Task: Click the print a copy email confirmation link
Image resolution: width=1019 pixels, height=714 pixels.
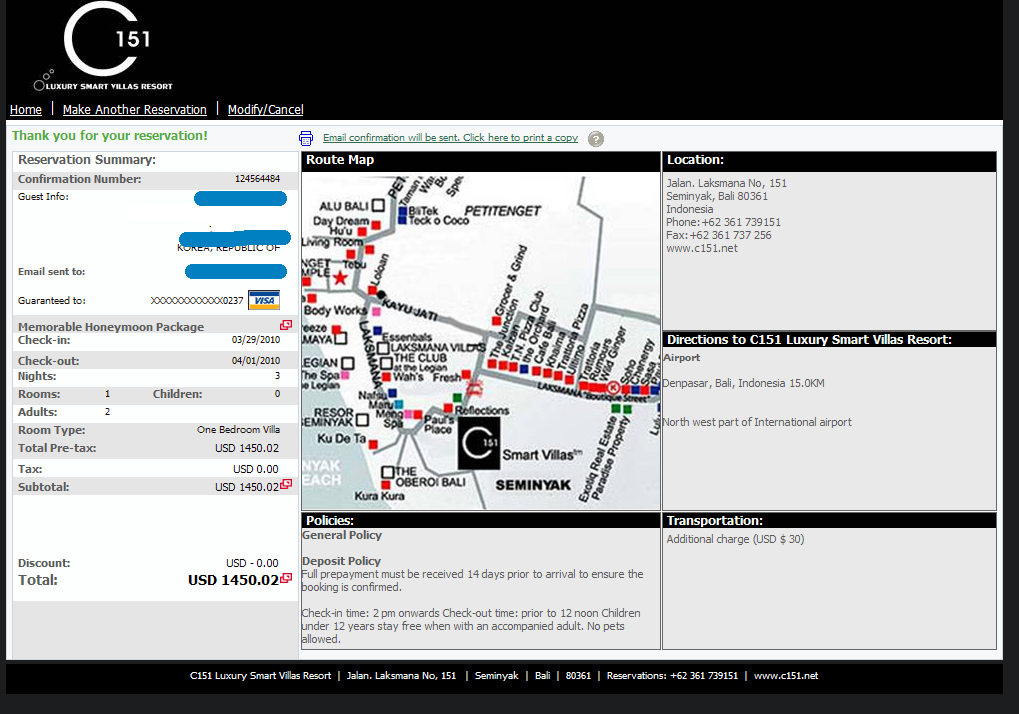Action: point(450,138)
